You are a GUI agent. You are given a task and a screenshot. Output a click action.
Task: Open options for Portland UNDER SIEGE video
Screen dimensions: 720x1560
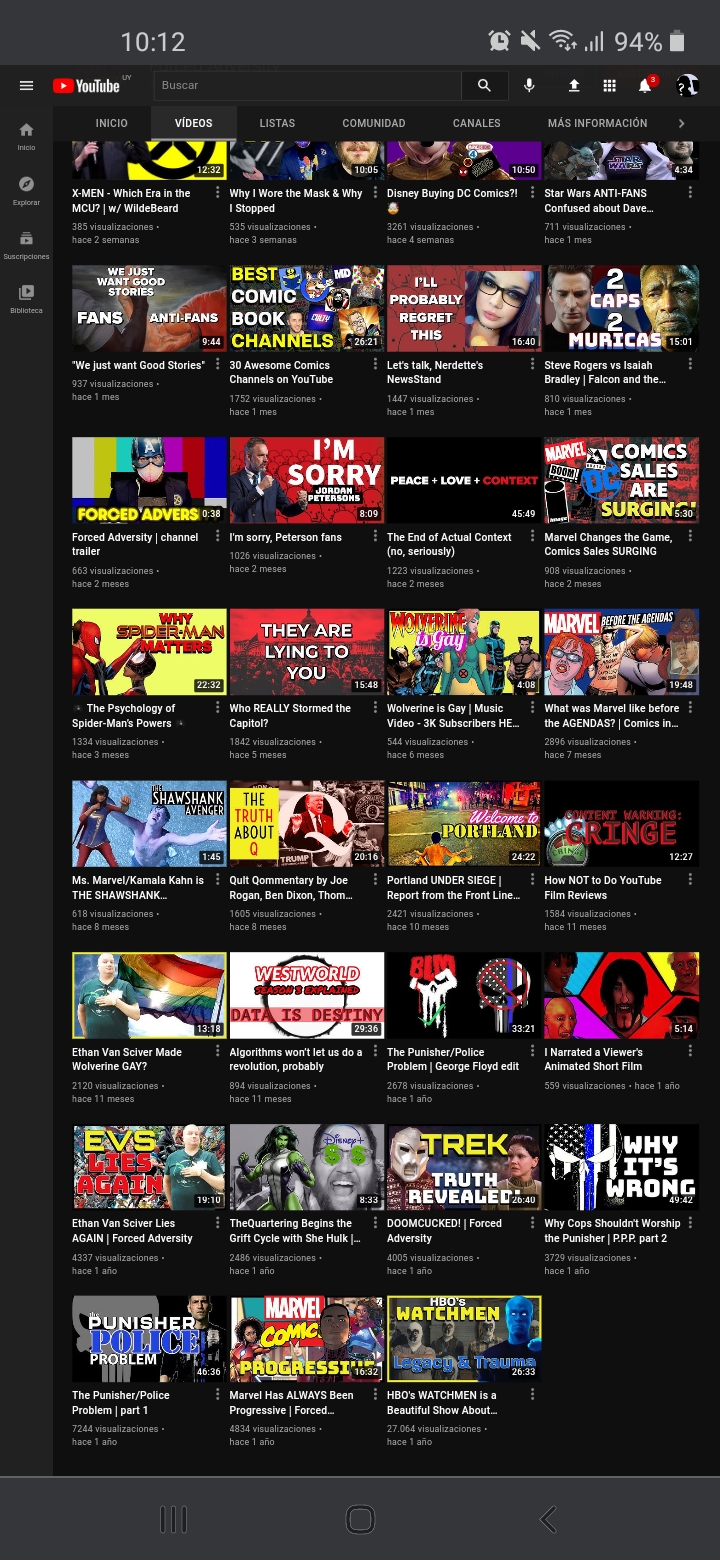532,880
